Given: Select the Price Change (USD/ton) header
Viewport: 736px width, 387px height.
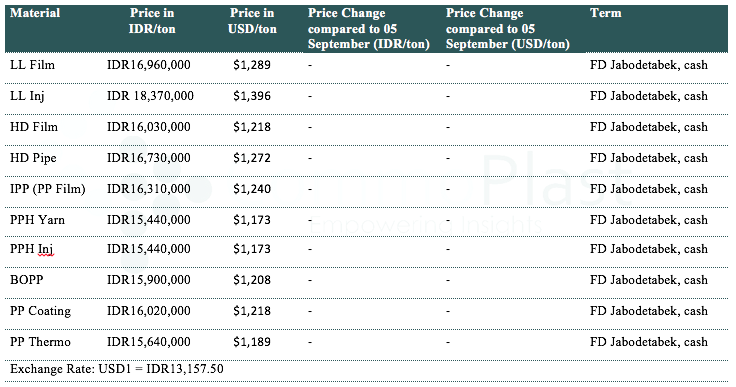Looking at the screenshot, I should click(508, 29).
